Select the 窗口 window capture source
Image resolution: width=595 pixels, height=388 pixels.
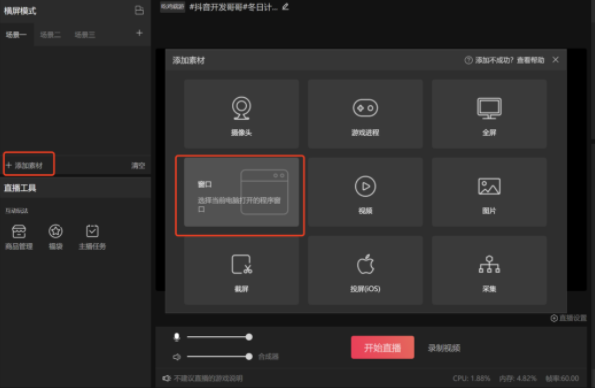241,192
